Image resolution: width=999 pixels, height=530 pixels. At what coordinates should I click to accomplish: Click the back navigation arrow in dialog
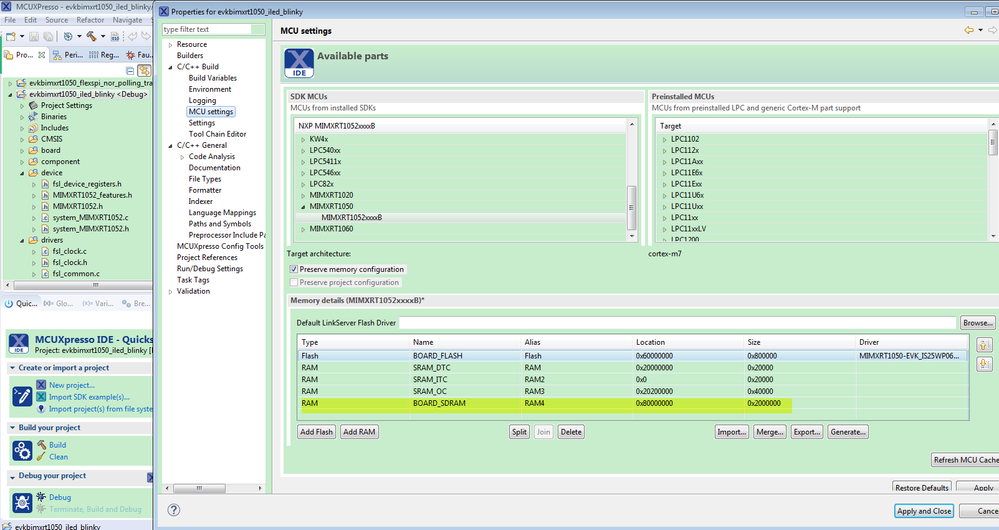pyautogui.click(x=969, y=30)
